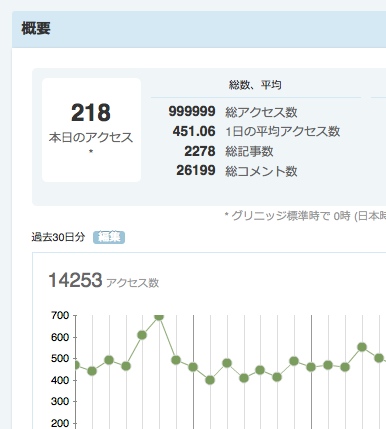Click the 300 y-axis label
This screenshot has width=386, height=429.
pos(60,402)
